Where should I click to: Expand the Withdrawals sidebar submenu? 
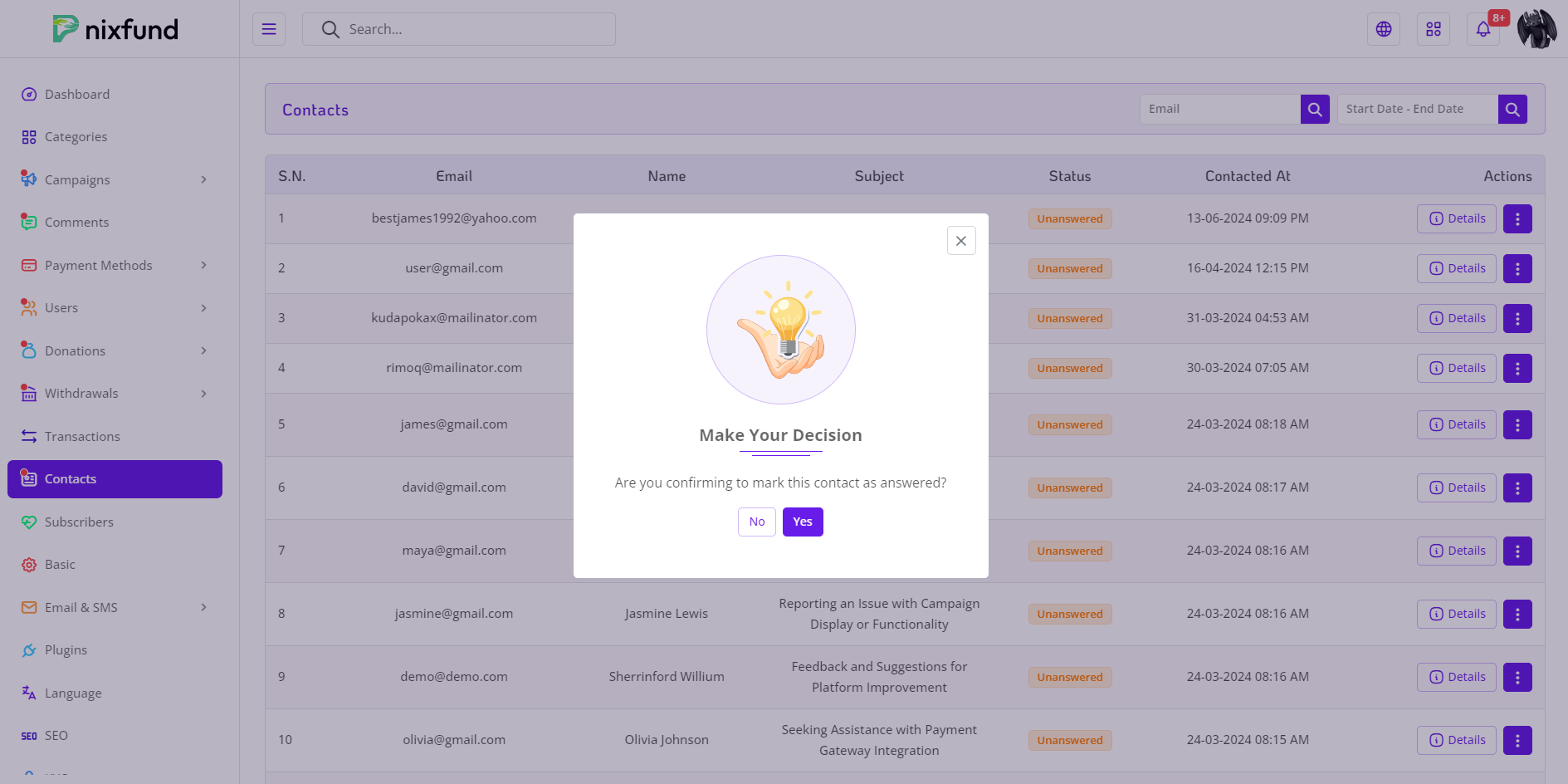(203, 394)
